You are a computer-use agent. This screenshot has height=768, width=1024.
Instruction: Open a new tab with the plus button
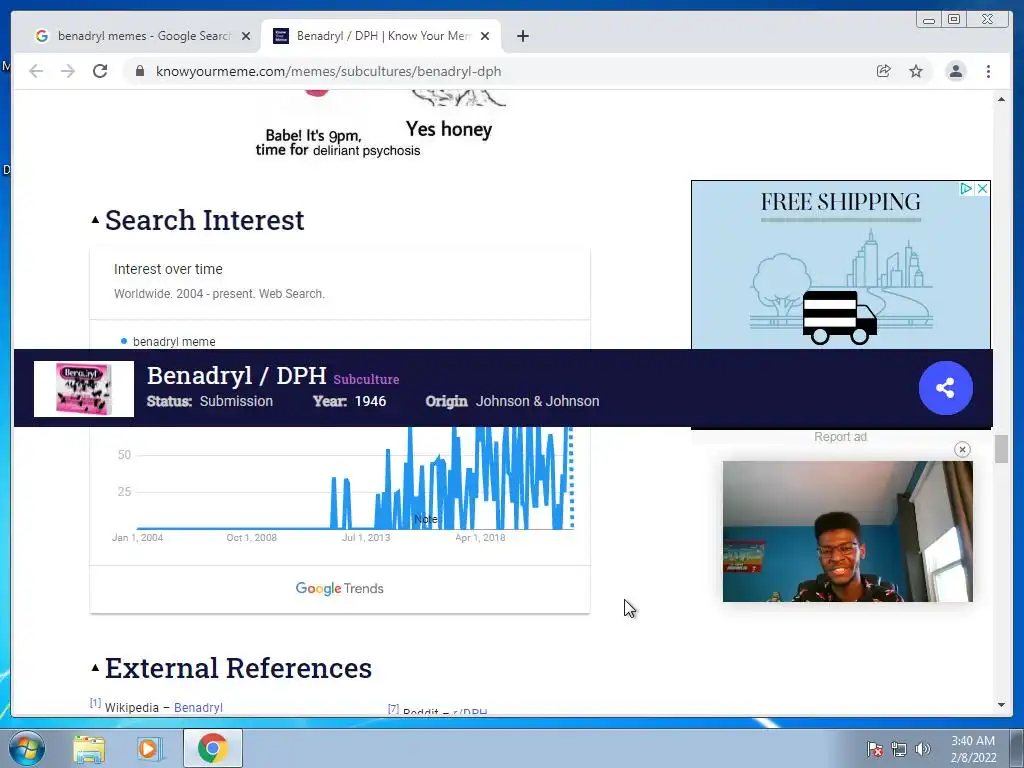click(522, 36)
